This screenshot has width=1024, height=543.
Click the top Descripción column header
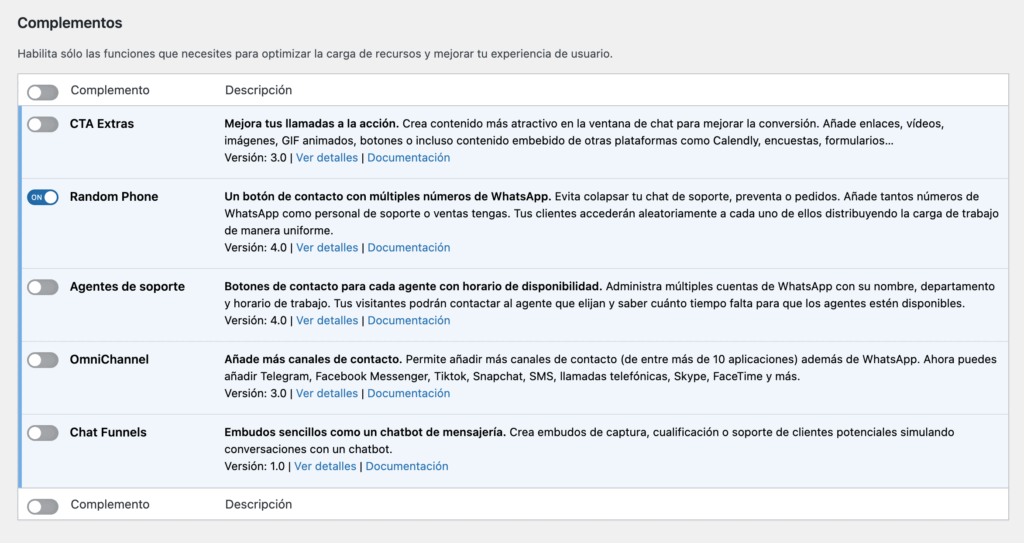coord(258,90)
